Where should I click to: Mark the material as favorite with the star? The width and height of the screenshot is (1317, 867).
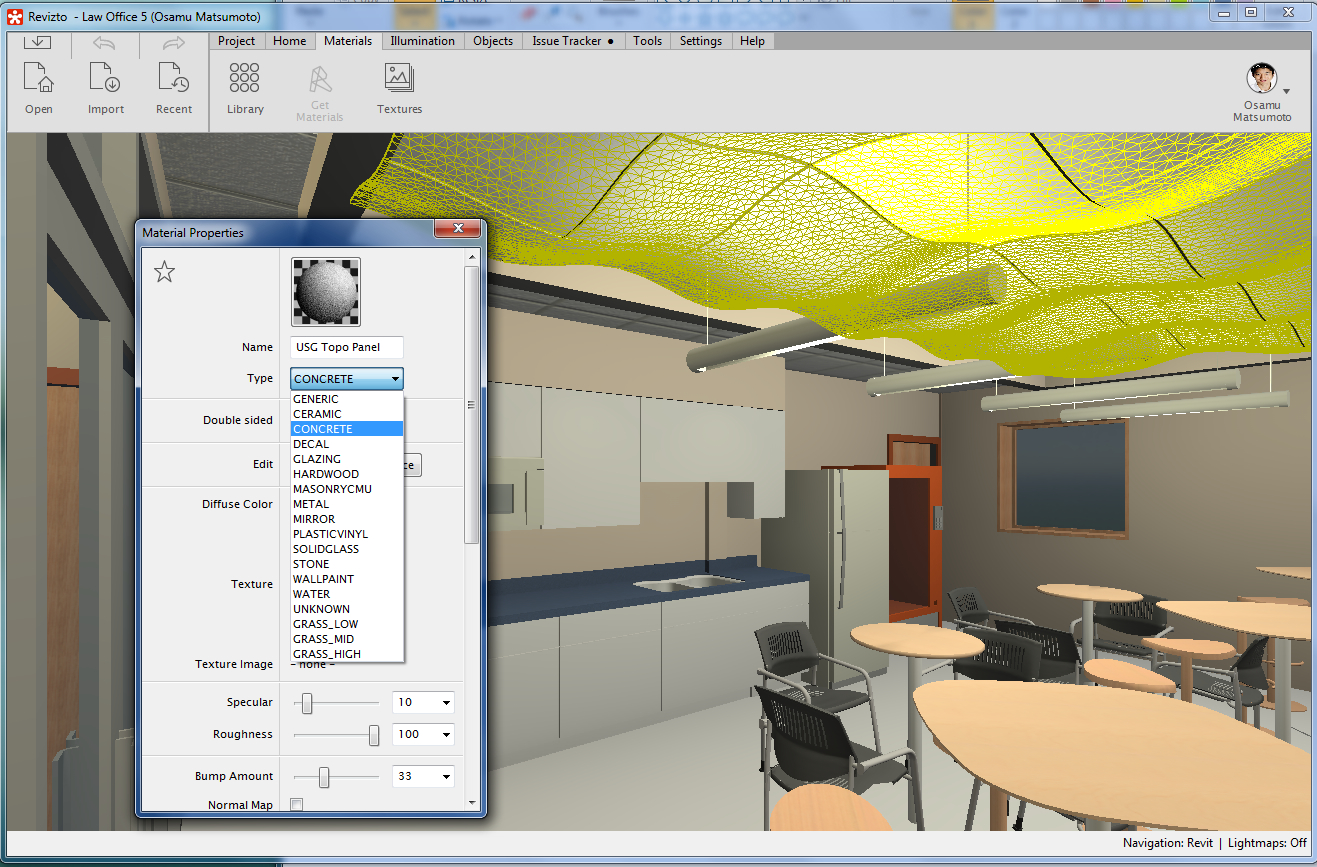point(165,271)
